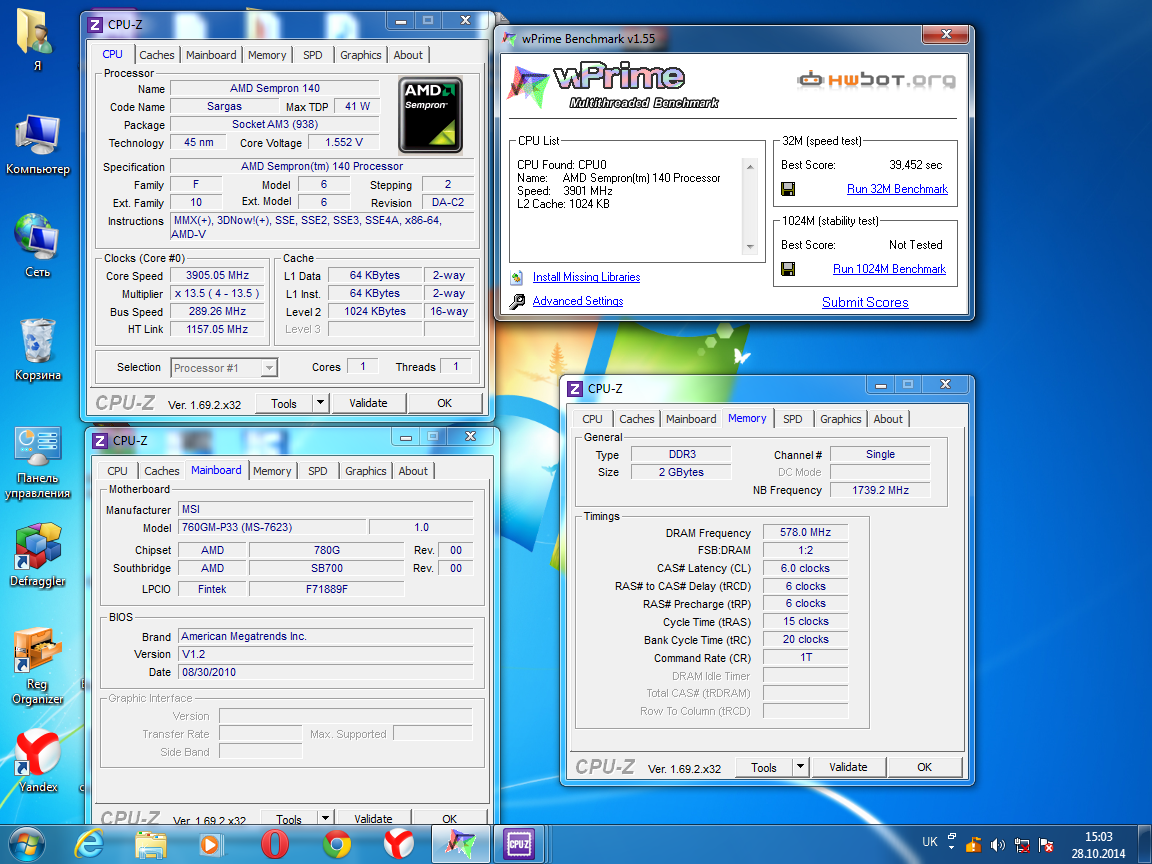Launch Reg Organizer desktop shortcut
The width and height of the screenshot is (1152, 864).
pos(37,666)
